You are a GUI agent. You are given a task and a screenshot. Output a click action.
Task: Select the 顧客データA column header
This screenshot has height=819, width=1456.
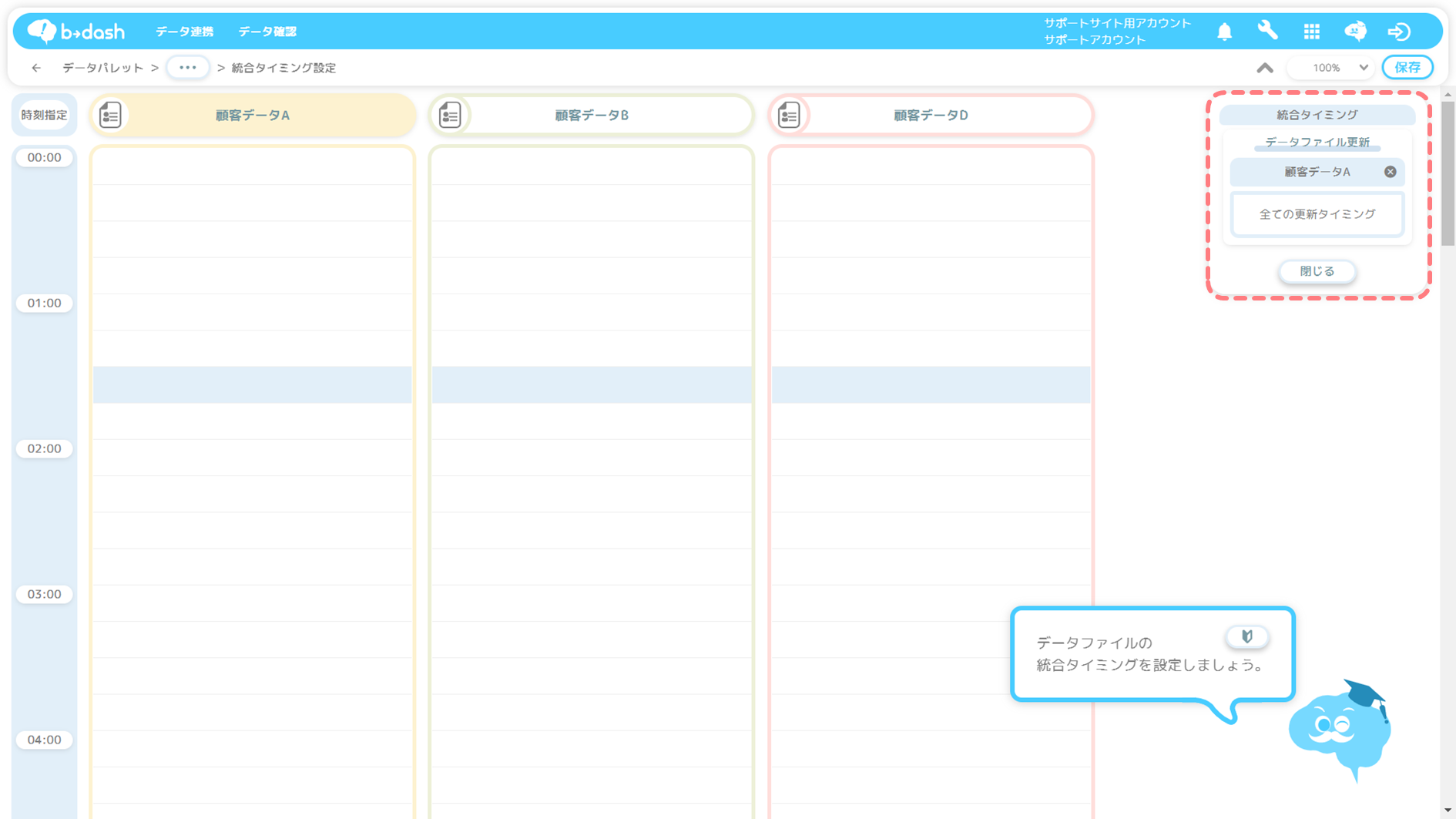point(253,115)
